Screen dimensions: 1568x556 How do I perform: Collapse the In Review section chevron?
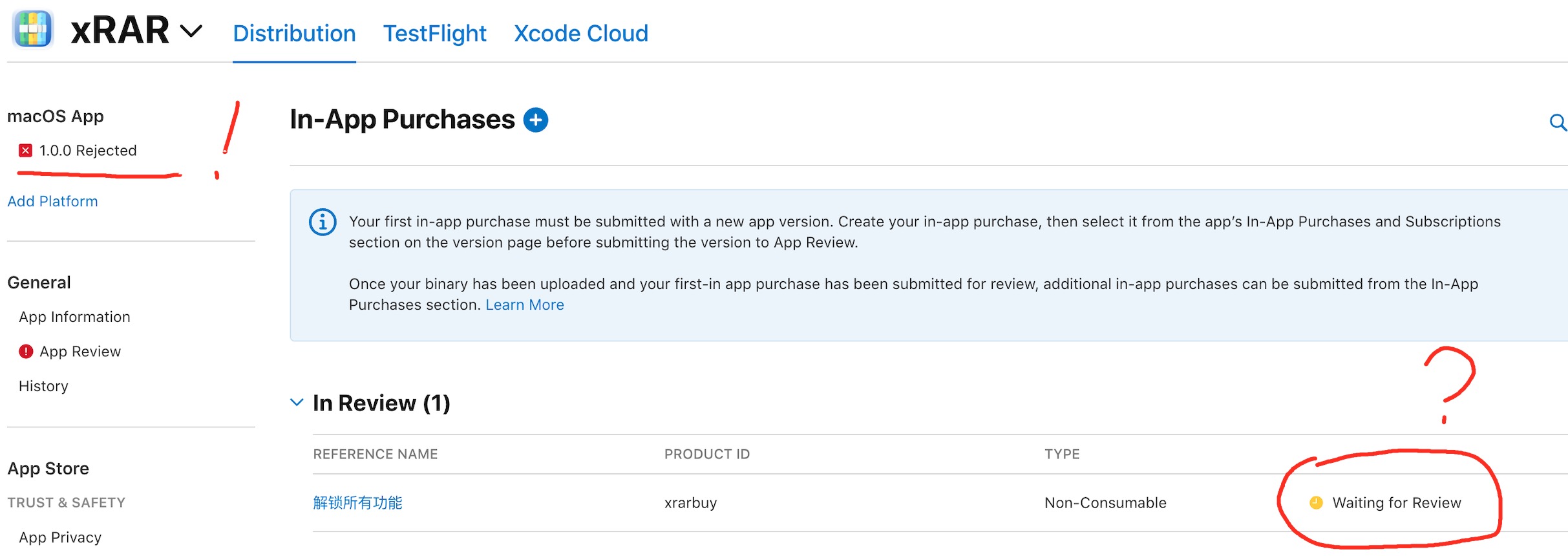coord(297,403)
